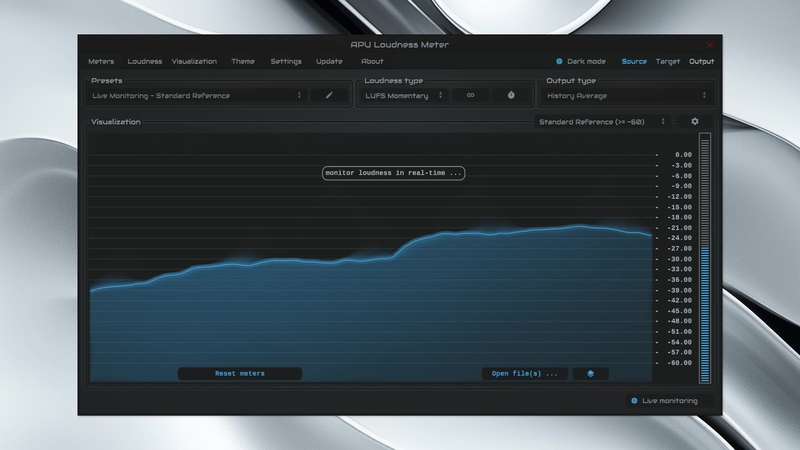Edit the preset with the pencil icon

click(x=329, y=95)
